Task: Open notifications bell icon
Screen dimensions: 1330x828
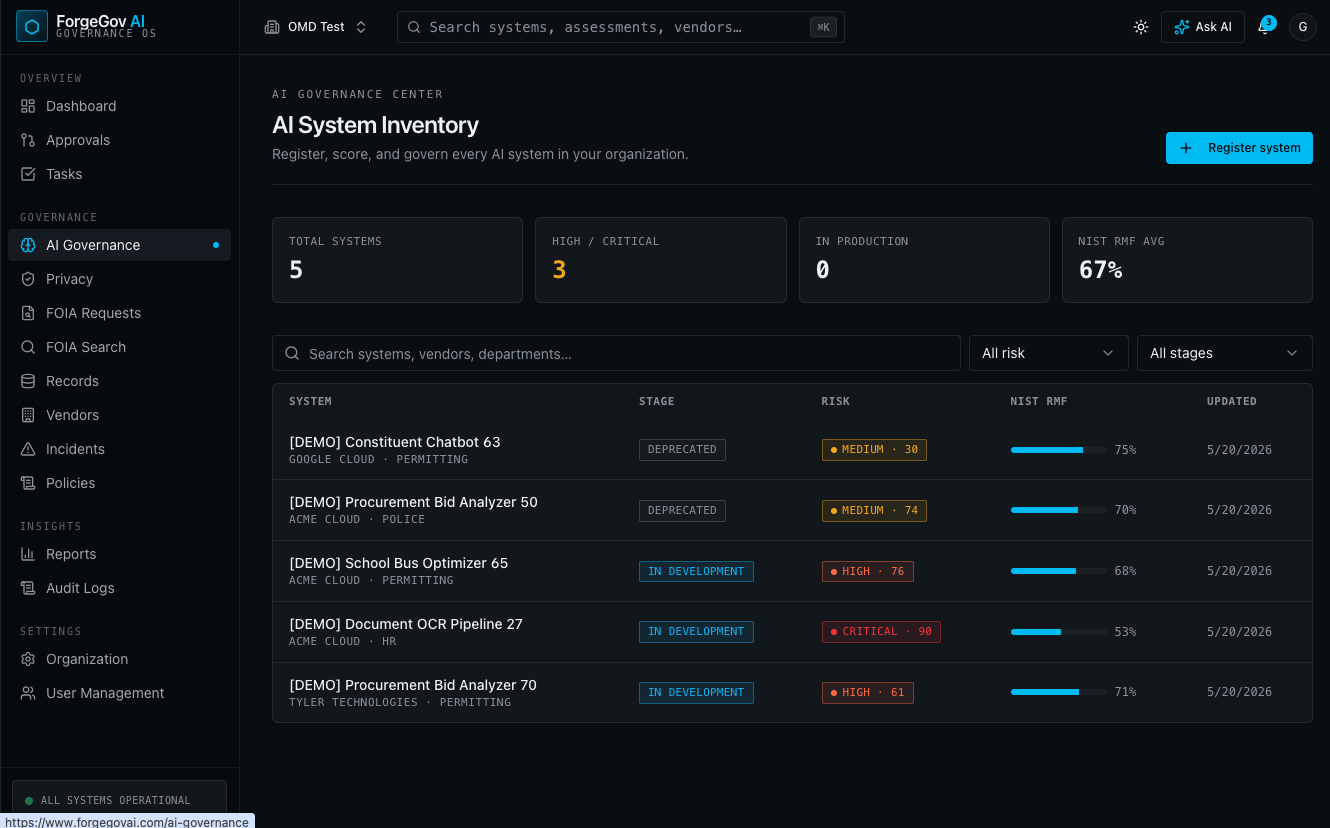Action: coord(1264,27)
